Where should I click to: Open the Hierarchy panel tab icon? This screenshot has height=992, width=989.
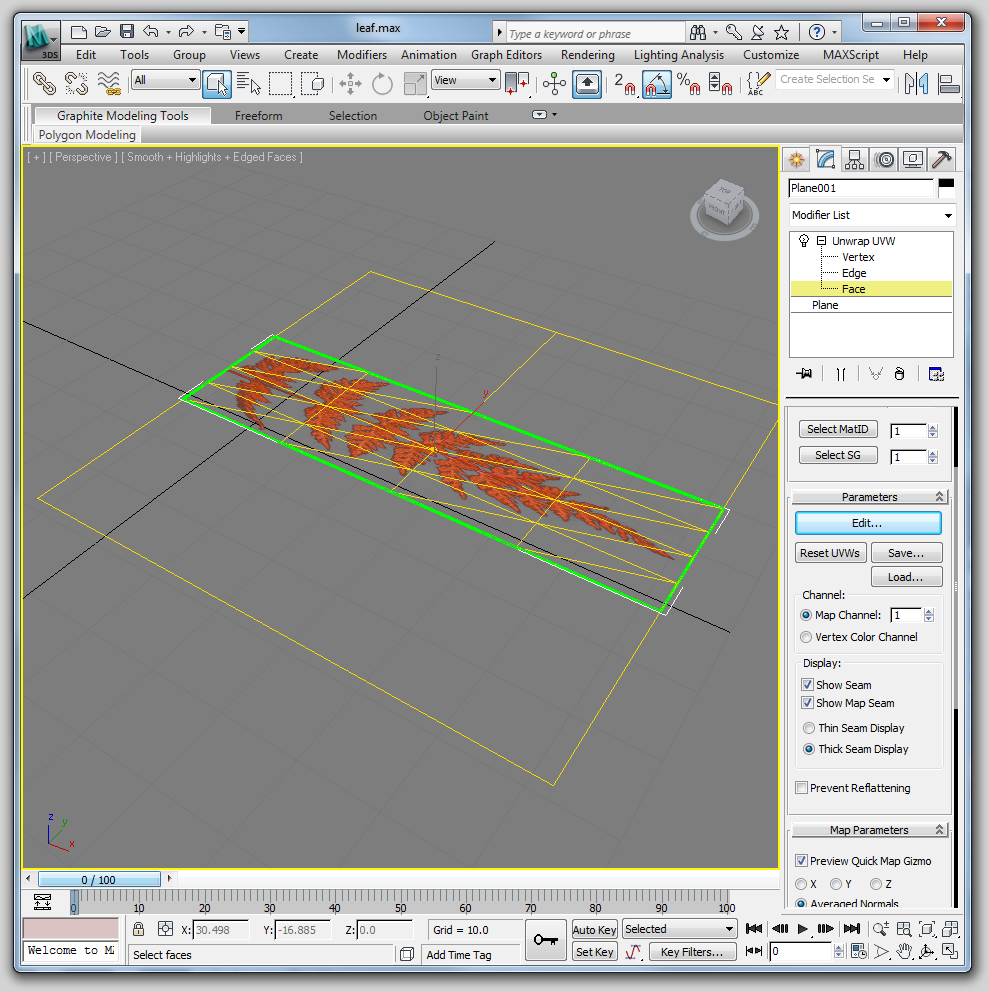pyautogui.click(x=854, y=159)
